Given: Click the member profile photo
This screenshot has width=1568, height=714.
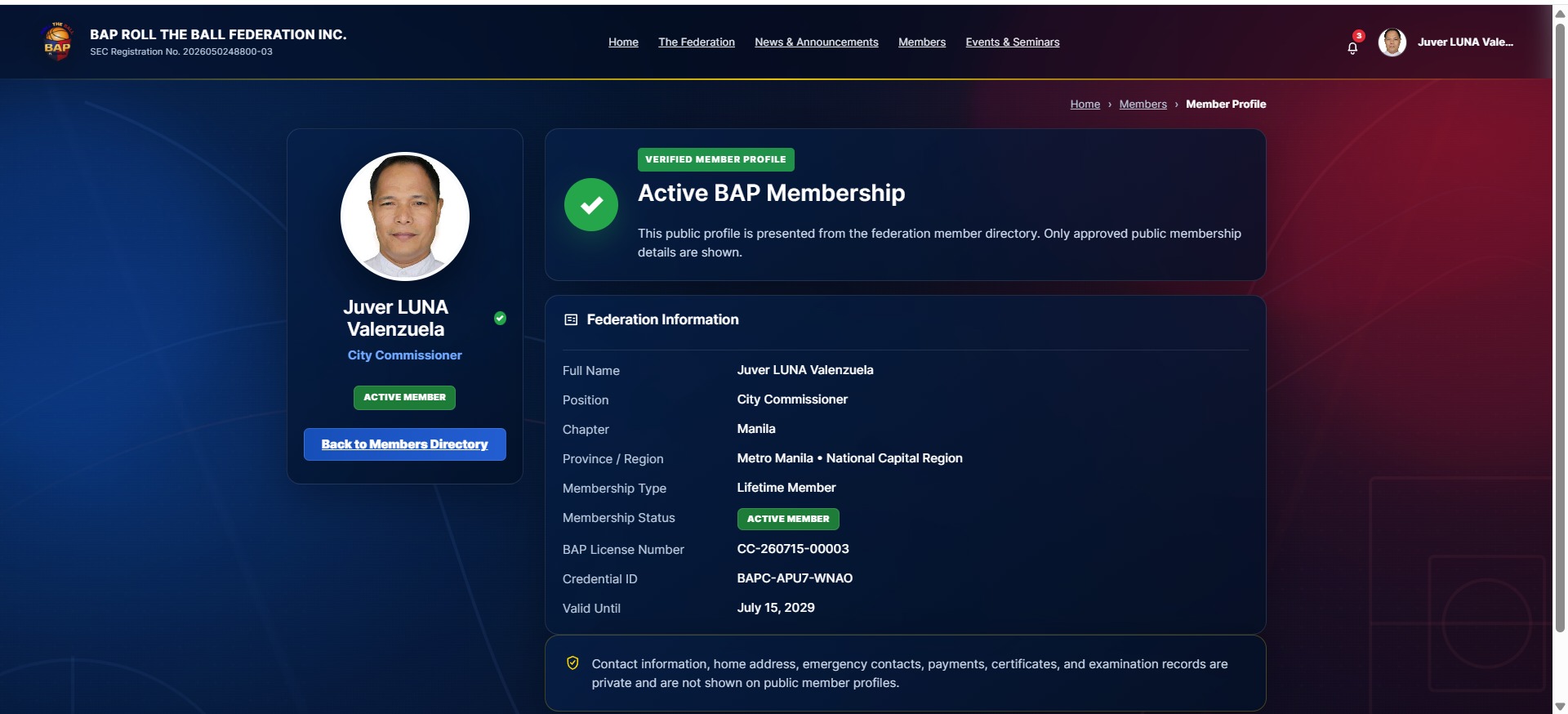Looking at the screenshot, I should coord(405,216).
